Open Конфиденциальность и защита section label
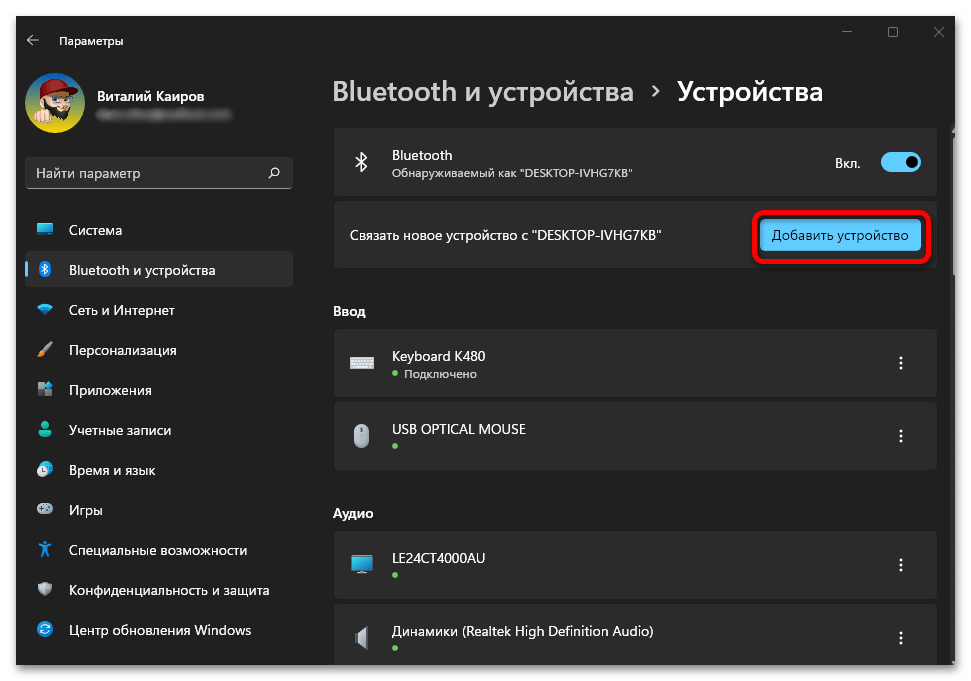The width and height of the screenshot is (971, 681). tap(169, 591)
